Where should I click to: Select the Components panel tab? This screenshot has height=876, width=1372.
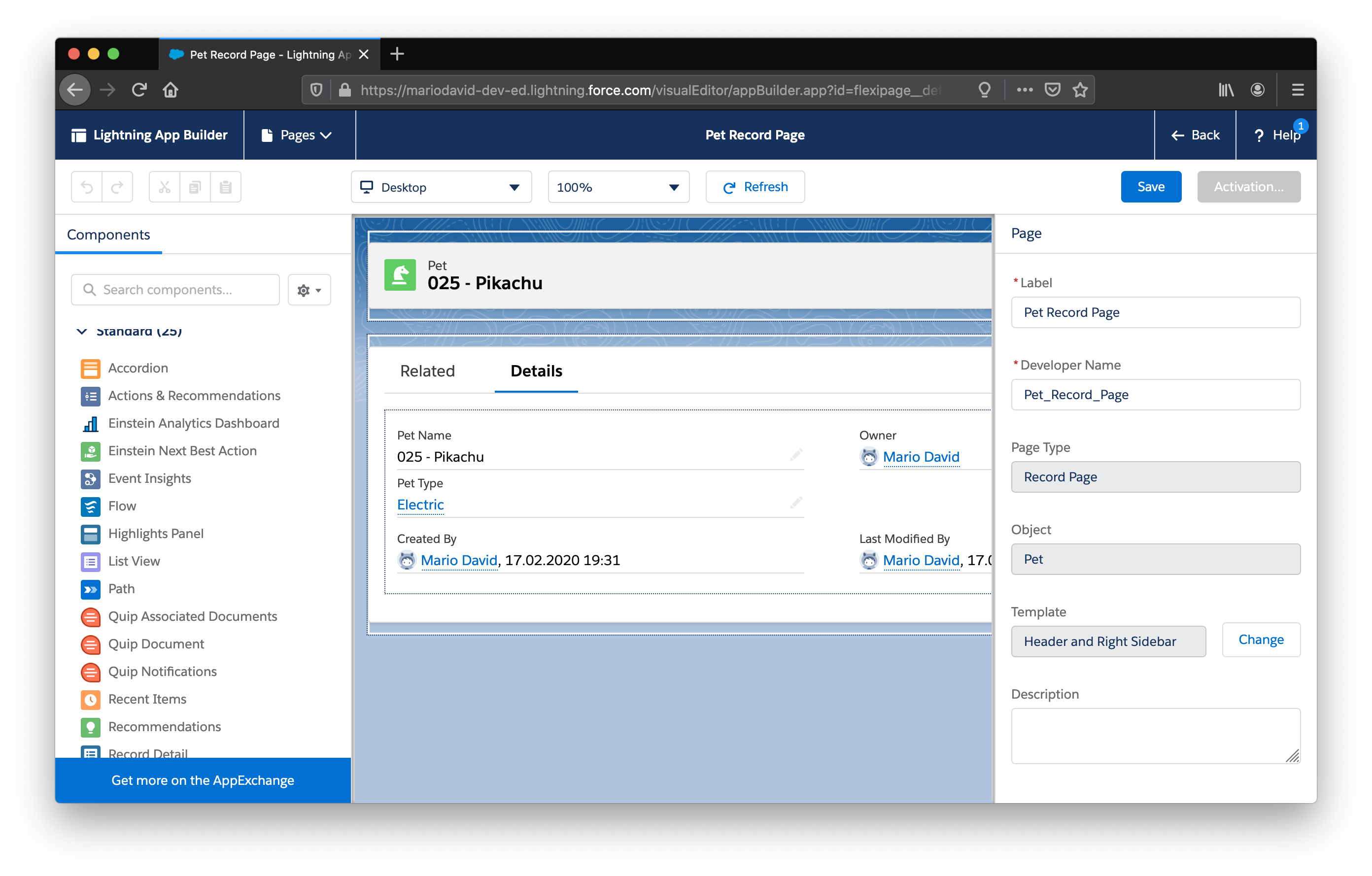point(108,235)
